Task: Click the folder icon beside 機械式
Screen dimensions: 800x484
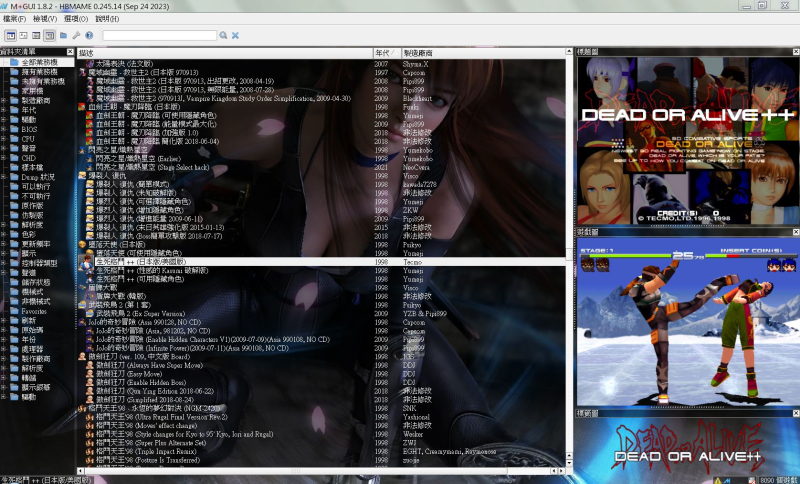Action: click(14, 292)
